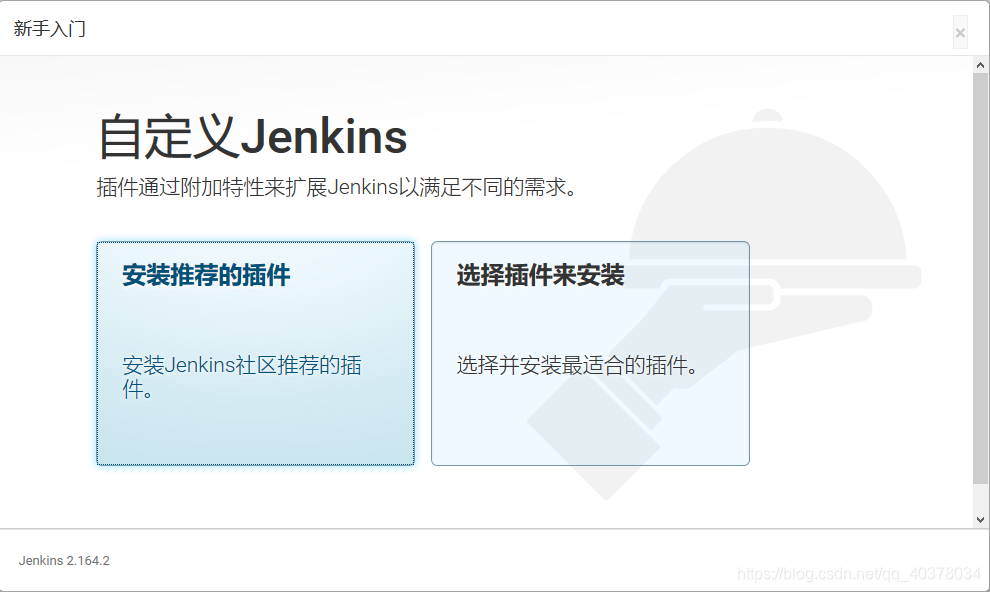
Task: Click the vertical scrollbar thumb
Action: (981, 278)
